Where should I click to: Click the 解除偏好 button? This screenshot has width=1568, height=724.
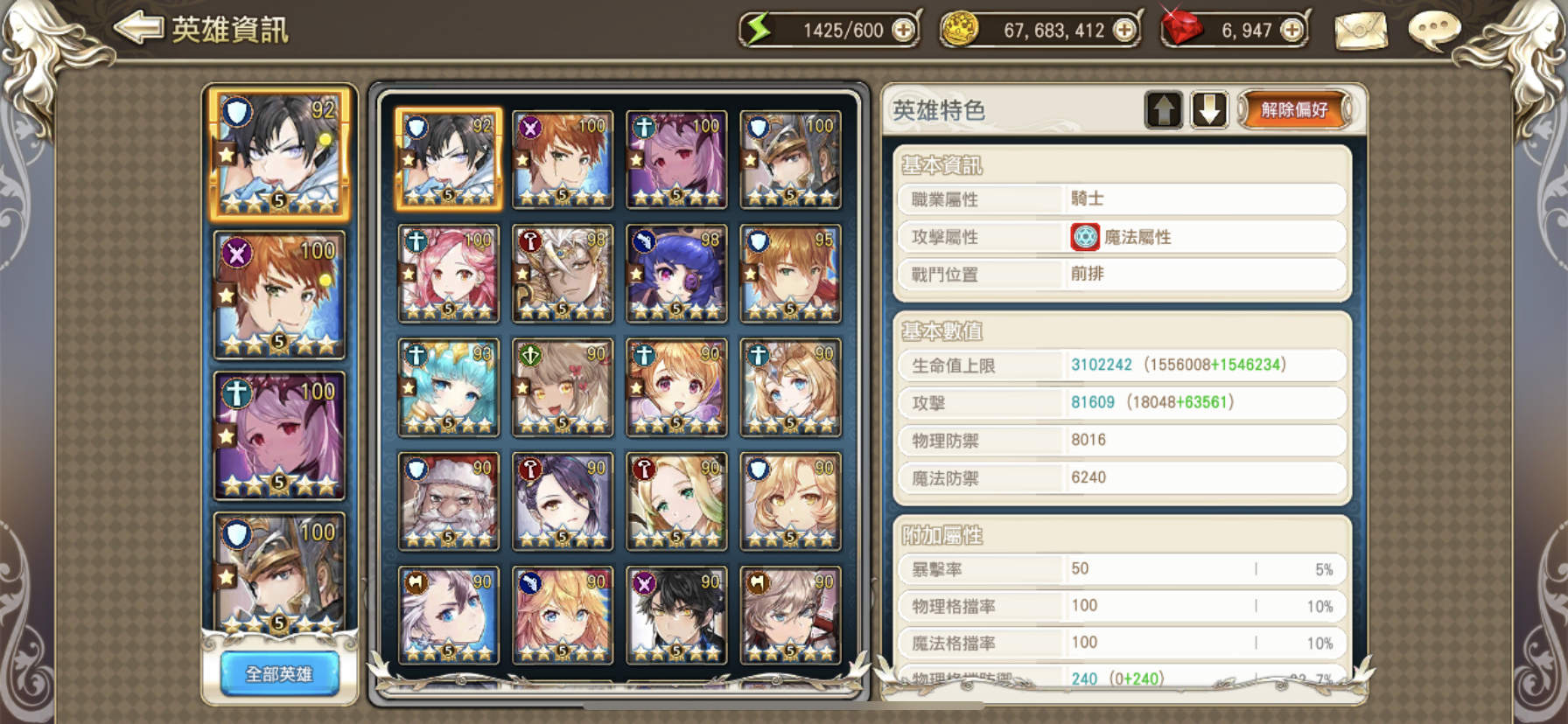[x=1294, y=110]
